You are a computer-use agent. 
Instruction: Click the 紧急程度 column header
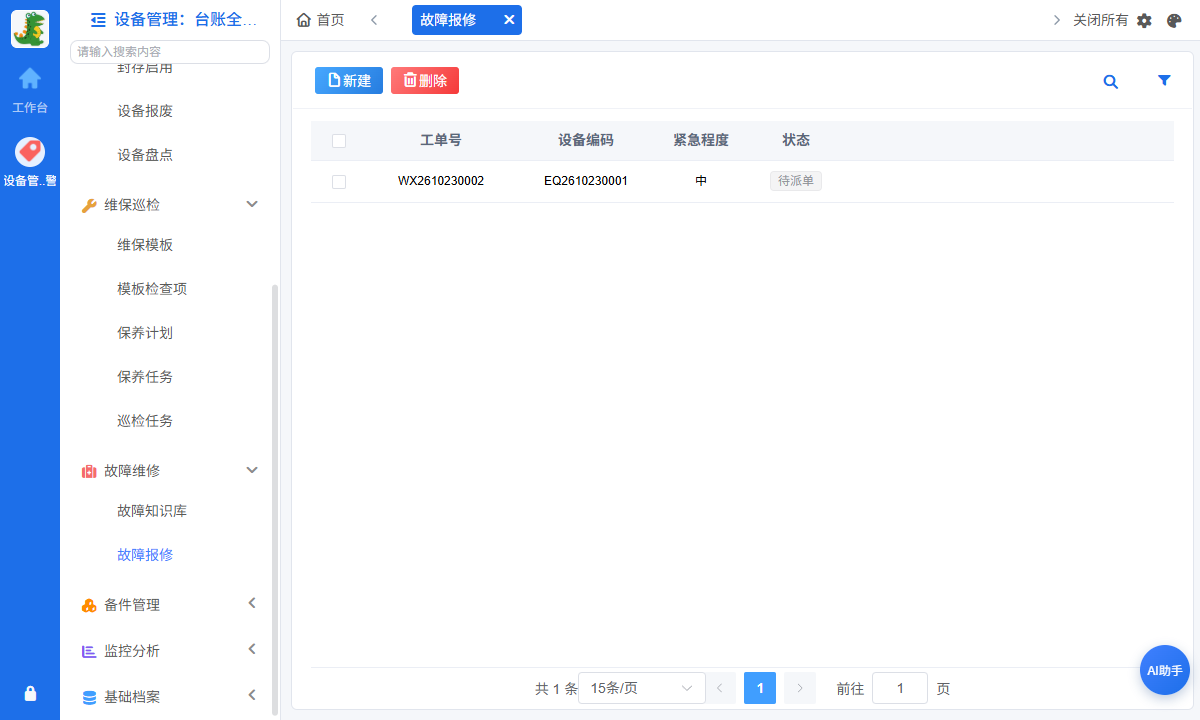coord(701,141)
